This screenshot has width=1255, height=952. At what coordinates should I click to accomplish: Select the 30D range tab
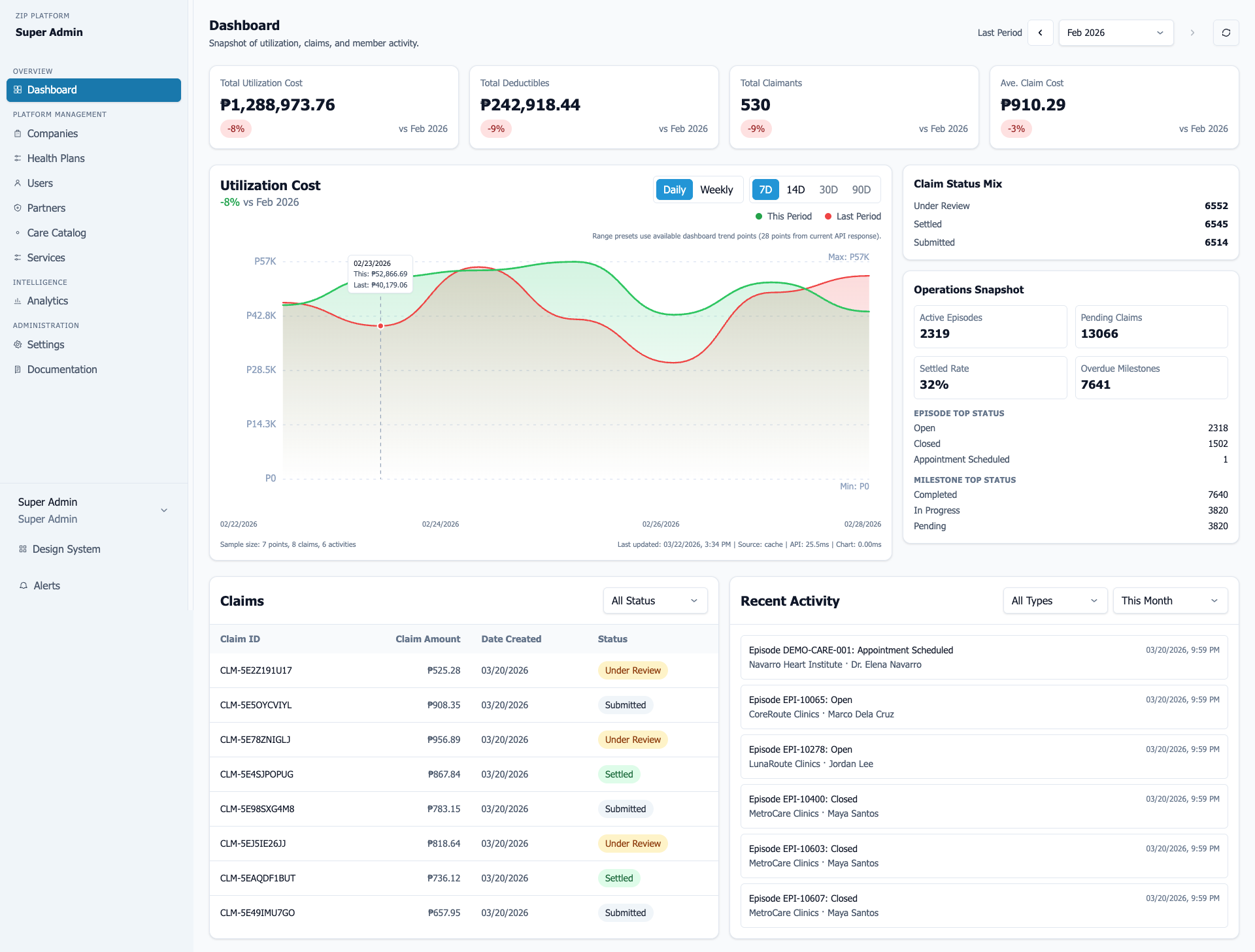click(x=828, y=189)
